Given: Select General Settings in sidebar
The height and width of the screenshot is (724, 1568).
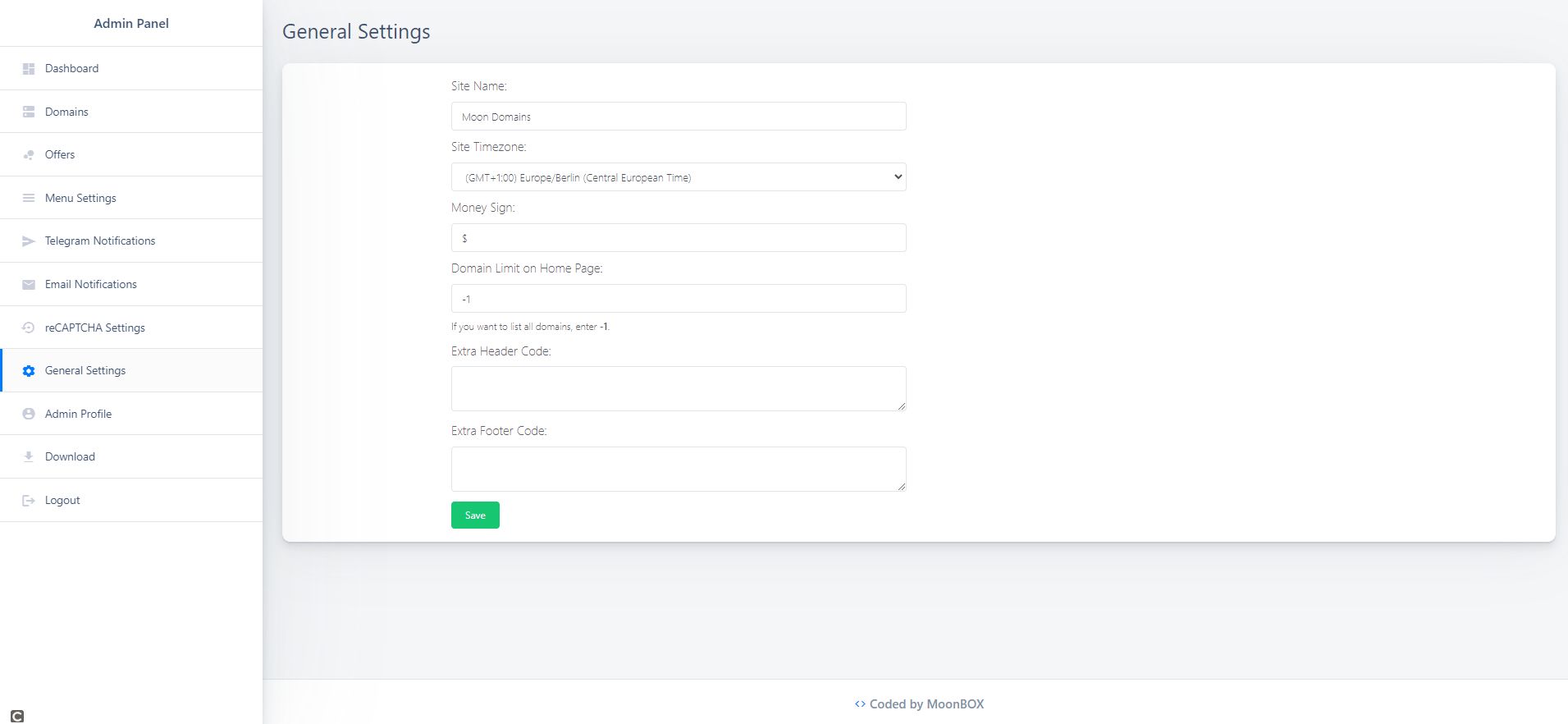Looking at the screenshot, I should tap(131, 370).
